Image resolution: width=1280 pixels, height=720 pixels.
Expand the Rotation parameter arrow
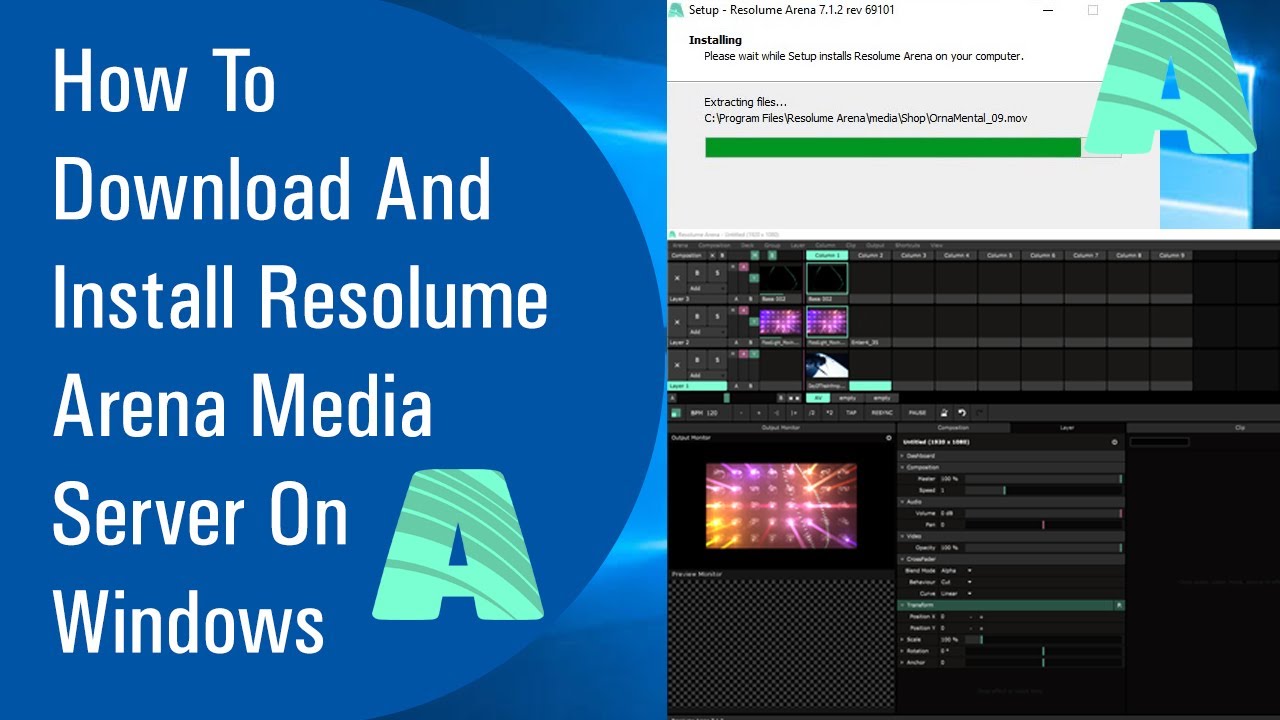coord(902,651)
